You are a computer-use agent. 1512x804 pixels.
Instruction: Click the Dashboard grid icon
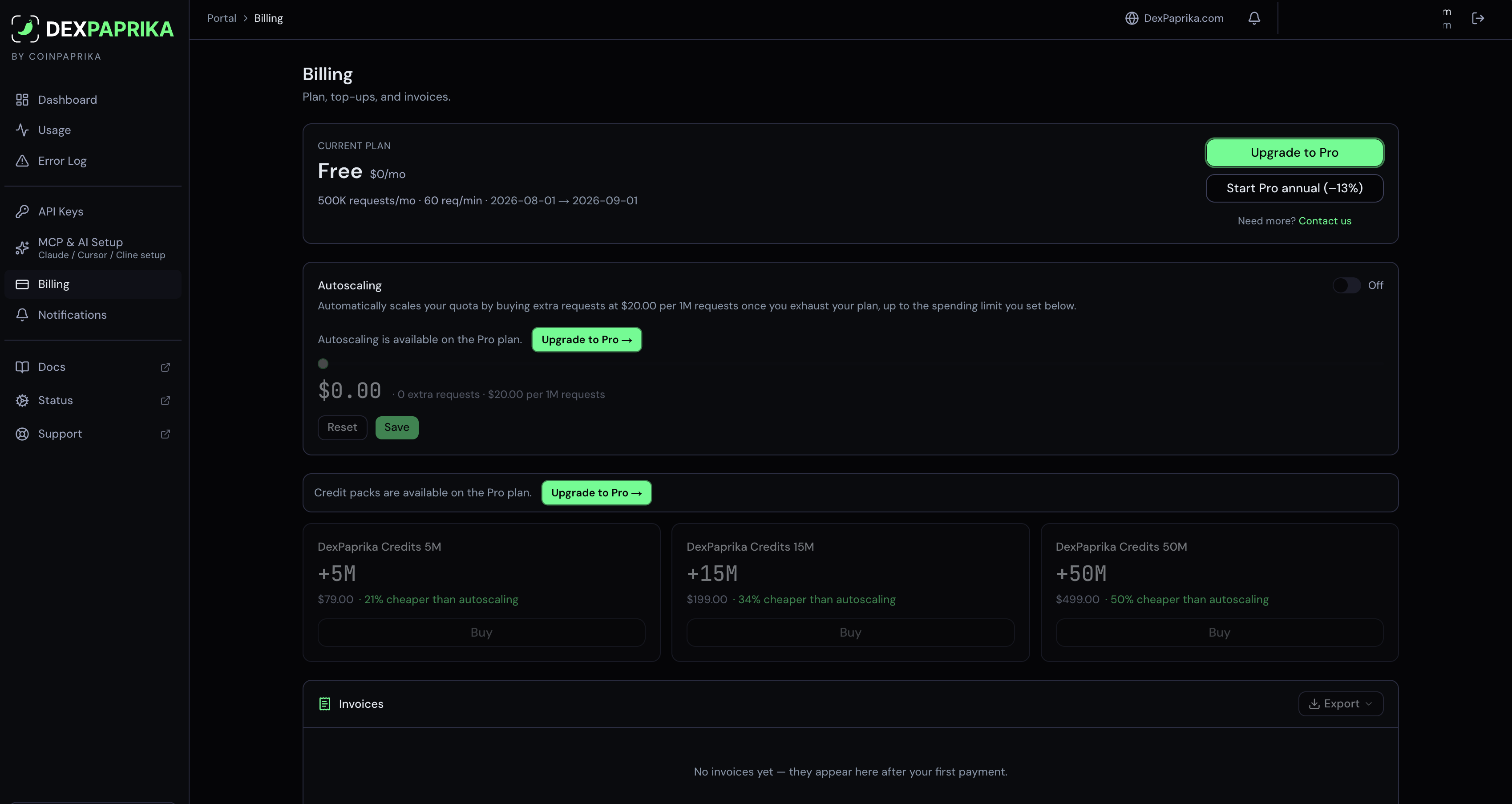coord(22,100)
